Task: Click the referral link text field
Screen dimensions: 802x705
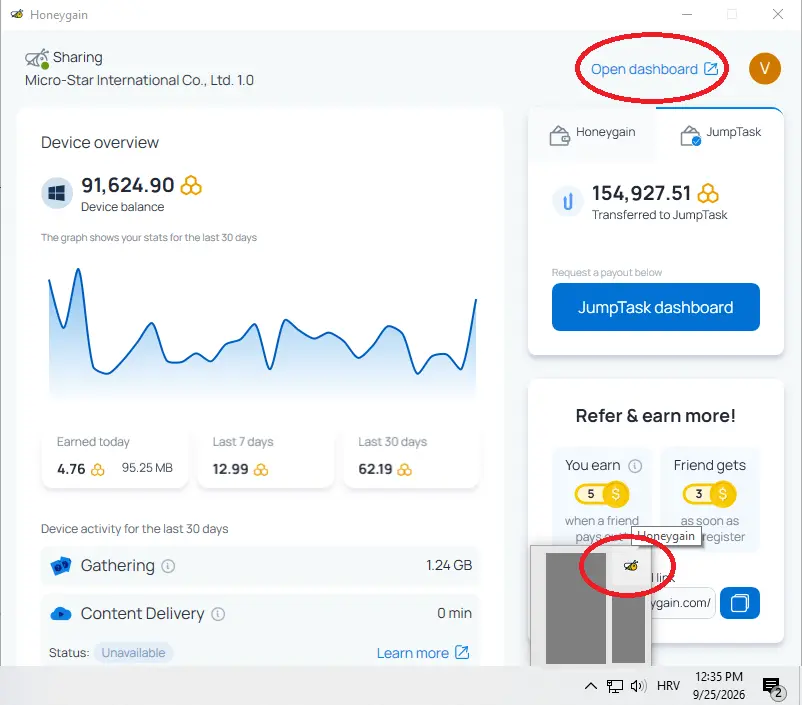Action: coord(682,603)
